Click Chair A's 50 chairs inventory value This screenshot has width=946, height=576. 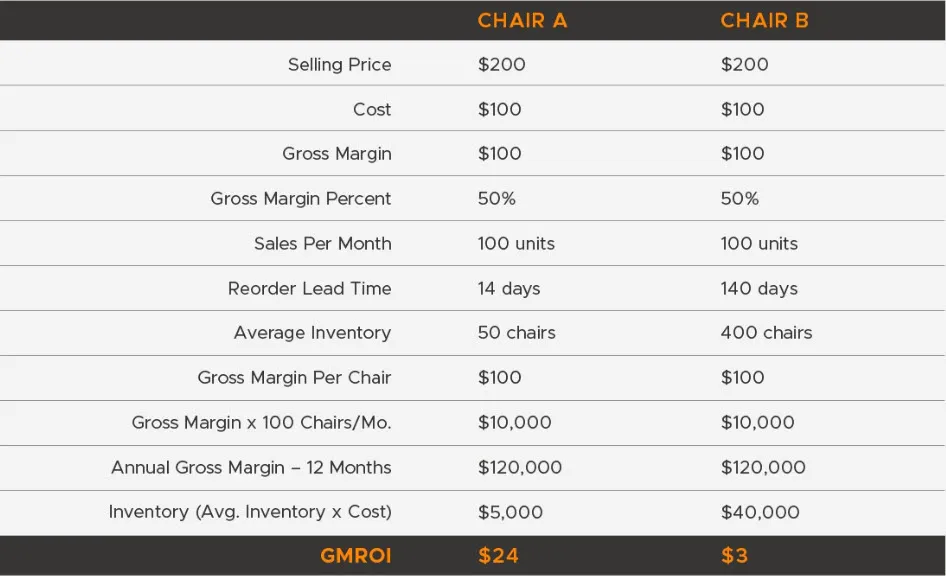click(x=516, y=333)
